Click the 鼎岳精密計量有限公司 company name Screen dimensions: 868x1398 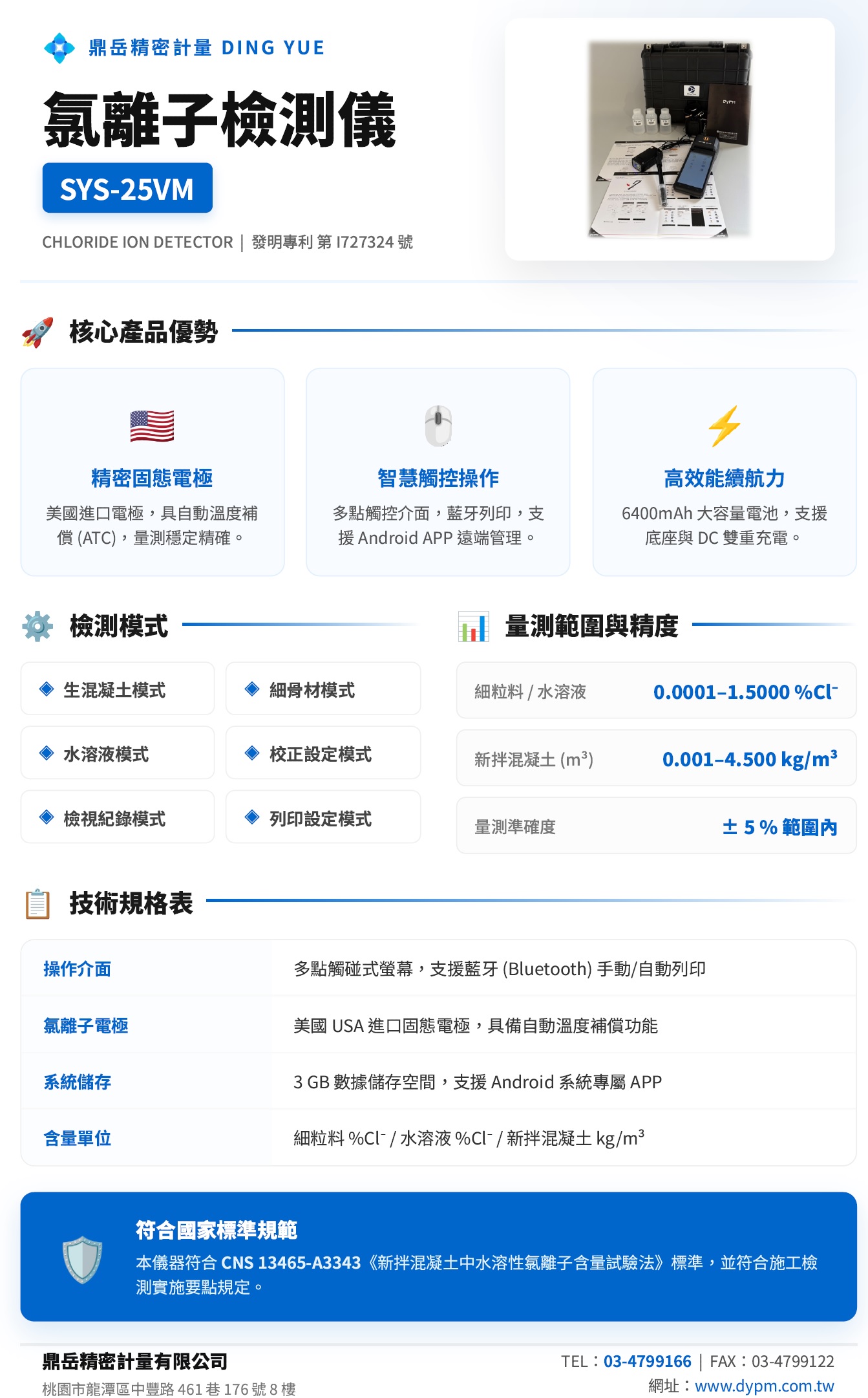coord(135,1361)
